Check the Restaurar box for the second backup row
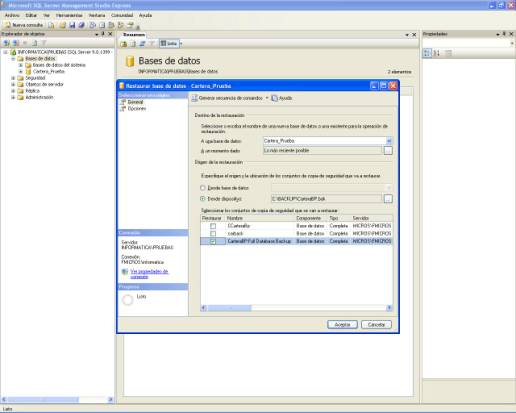This screenshot has width=516, height=413. [x=213, y=234]
